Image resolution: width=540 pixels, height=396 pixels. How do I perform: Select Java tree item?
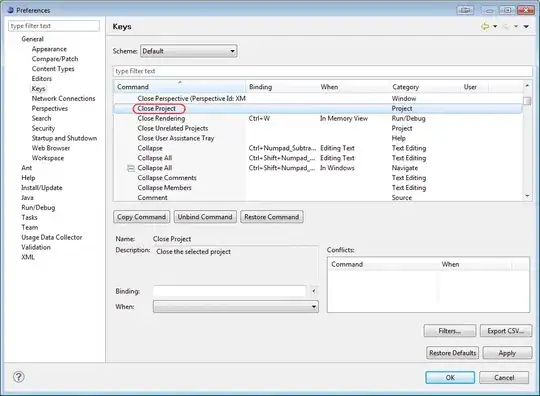point(27,198)
